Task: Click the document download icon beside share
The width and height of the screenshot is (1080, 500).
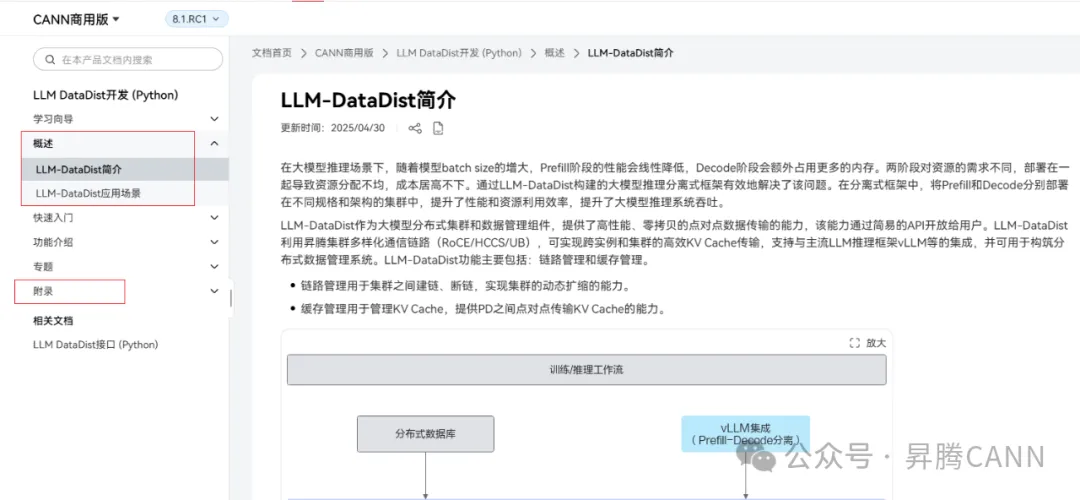Action: (438, 128)
